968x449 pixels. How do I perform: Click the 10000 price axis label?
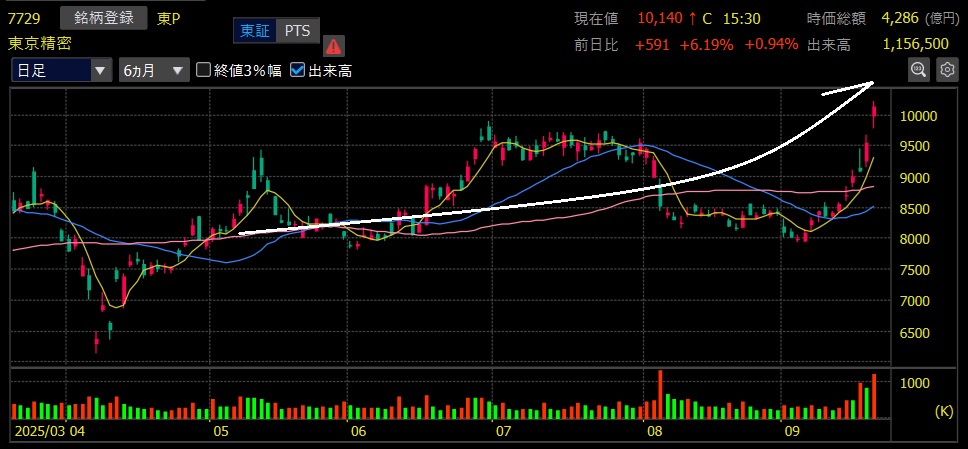[x=917, y=116]
